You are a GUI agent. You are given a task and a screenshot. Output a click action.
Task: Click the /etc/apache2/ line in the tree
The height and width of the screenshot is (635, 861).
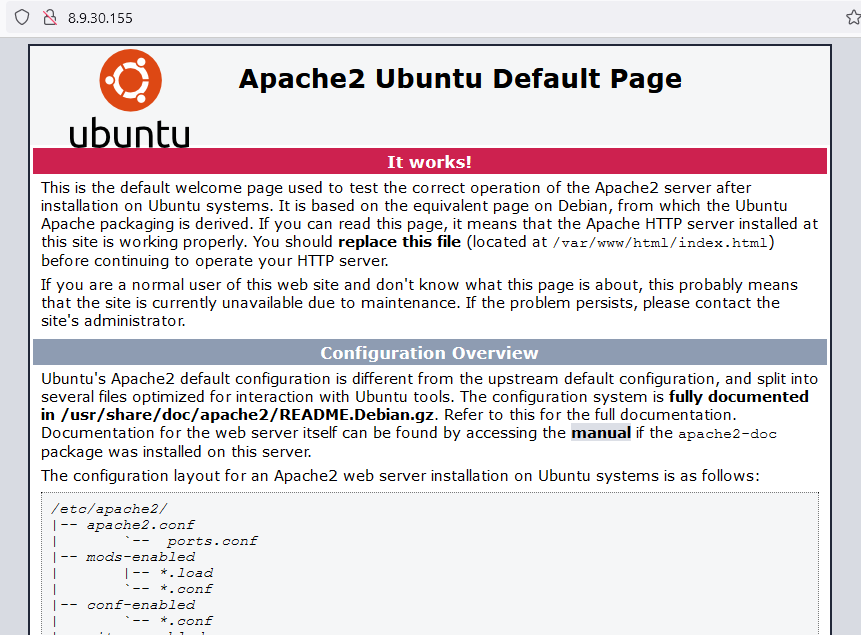click(109, 509)
